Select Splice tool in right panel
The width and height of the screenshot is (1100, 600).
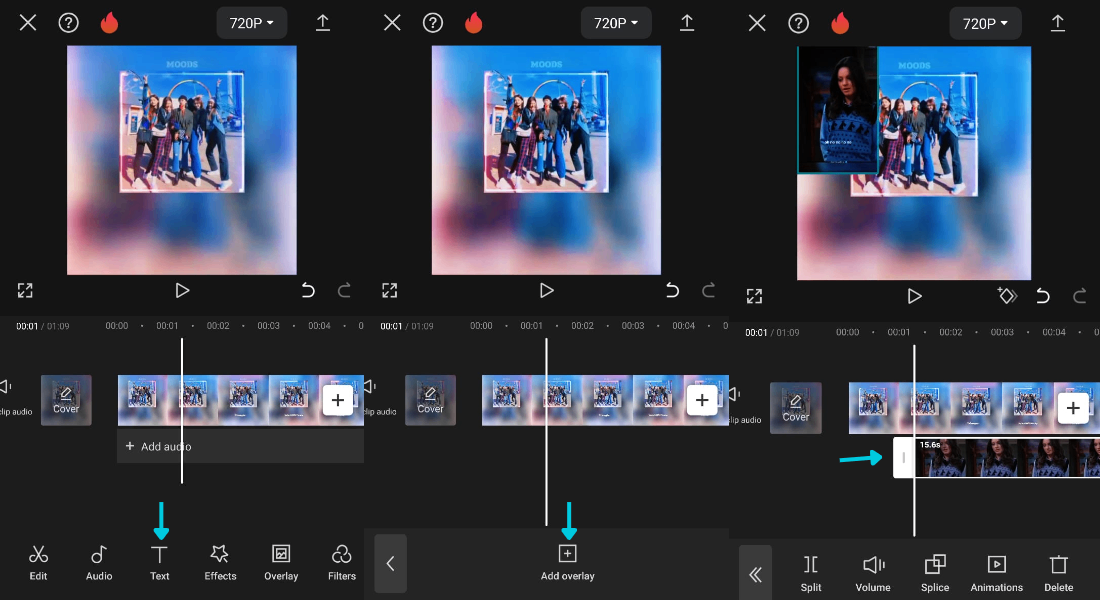point(934,573)
